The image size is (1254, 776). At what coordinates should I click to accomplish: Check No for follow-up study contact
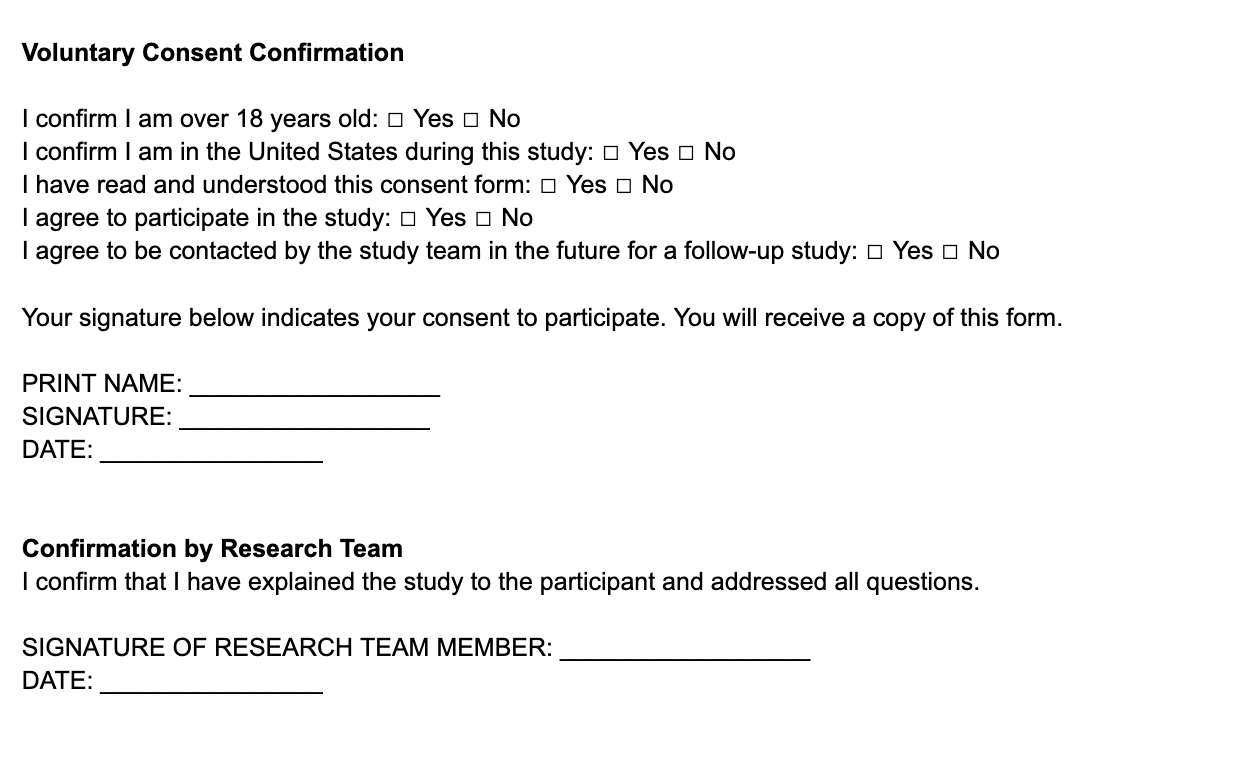(950, 252)
